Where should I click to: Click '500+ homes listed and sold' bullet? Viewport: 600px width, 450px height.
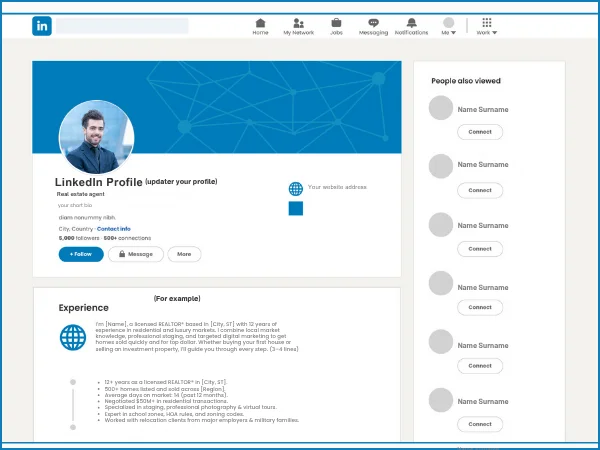click(165, 389)
